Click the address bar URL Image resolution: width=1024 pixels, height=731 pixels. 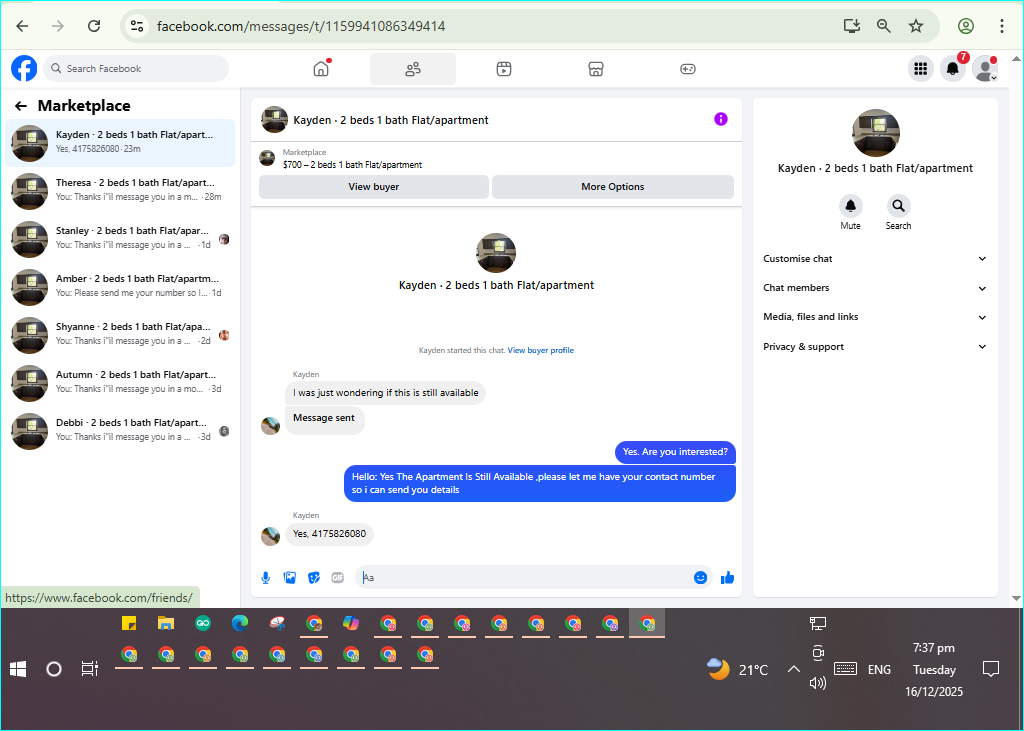point(301,26)
